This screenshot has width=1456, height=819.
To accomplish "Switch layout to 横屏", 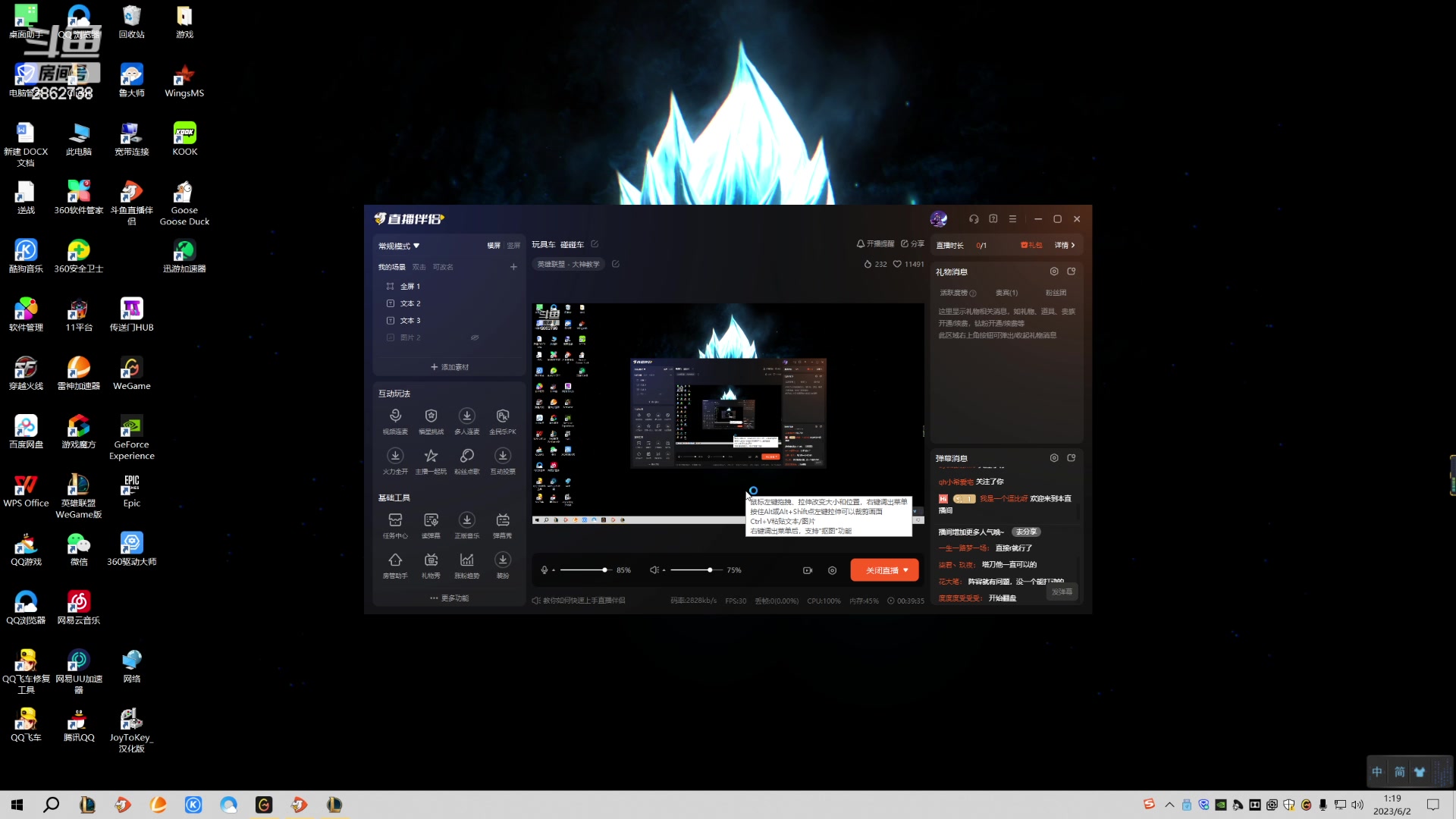I will [494, 246].
